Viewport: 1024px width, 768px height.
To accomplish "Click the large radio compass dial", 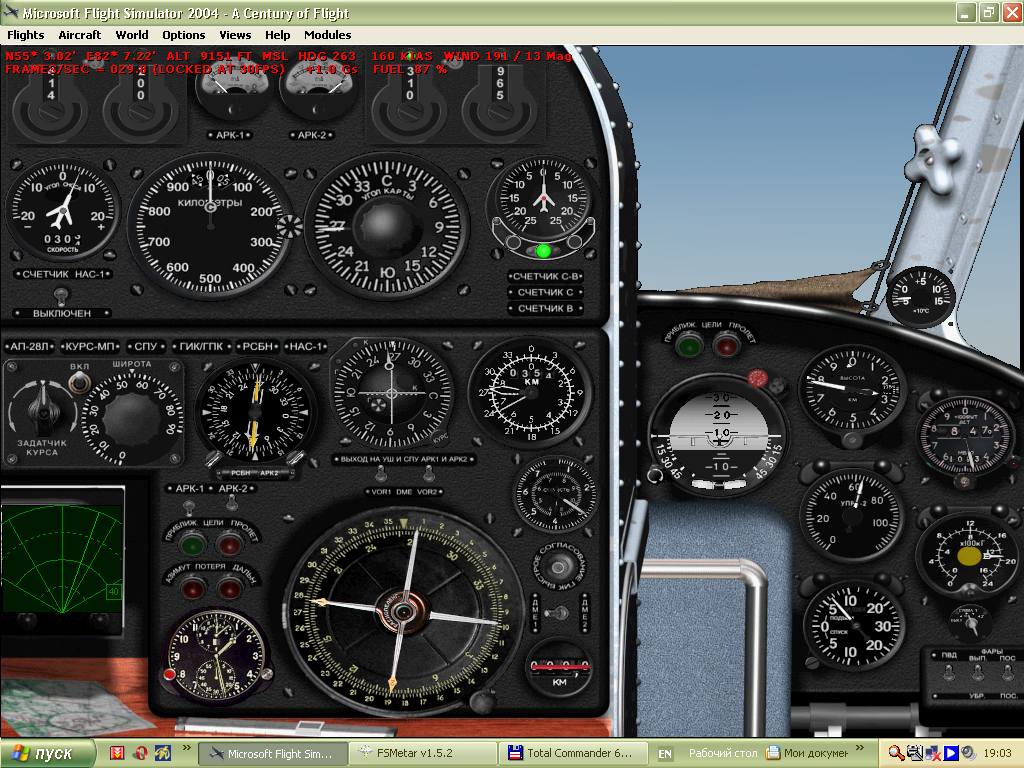I will 402,611.
